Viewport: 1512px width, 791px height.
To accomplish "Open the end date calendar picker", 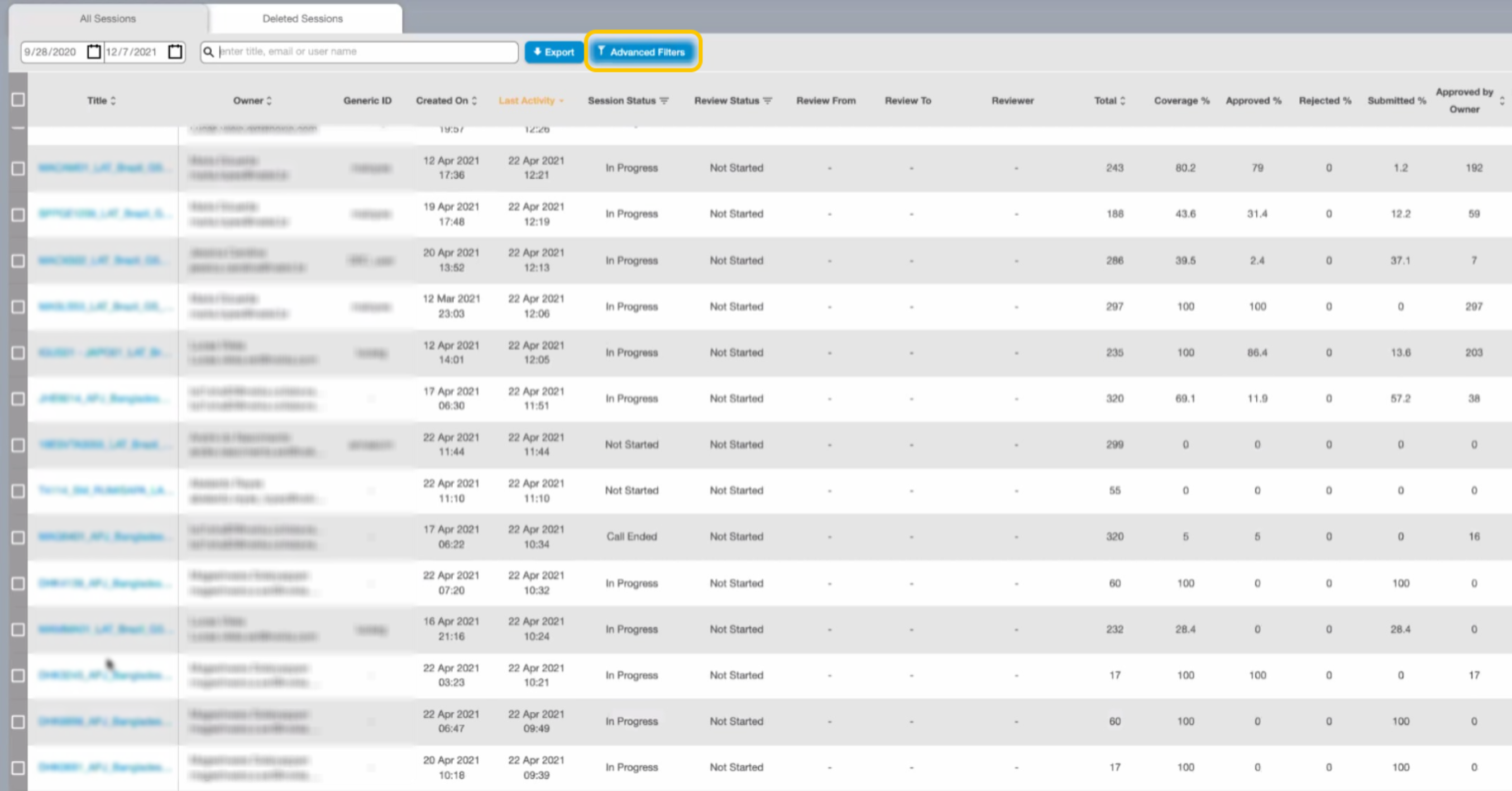I will pyautogui.click(x=175, y=52).
